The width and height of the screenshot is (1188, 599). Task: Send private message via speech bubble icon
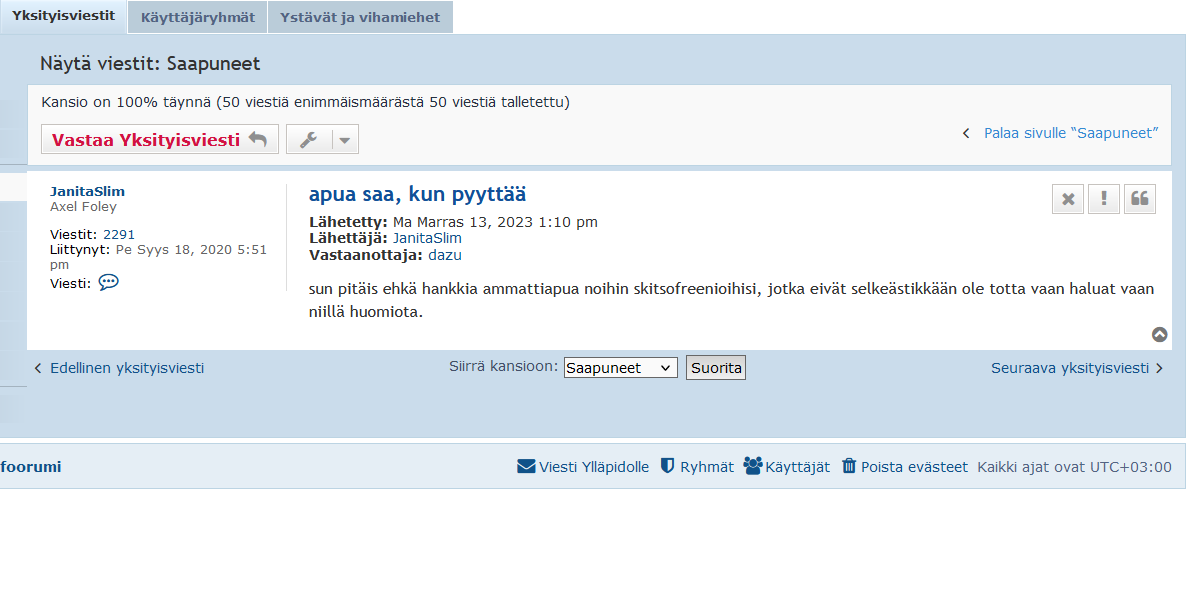pyautogui.click(x=108, y=282)
